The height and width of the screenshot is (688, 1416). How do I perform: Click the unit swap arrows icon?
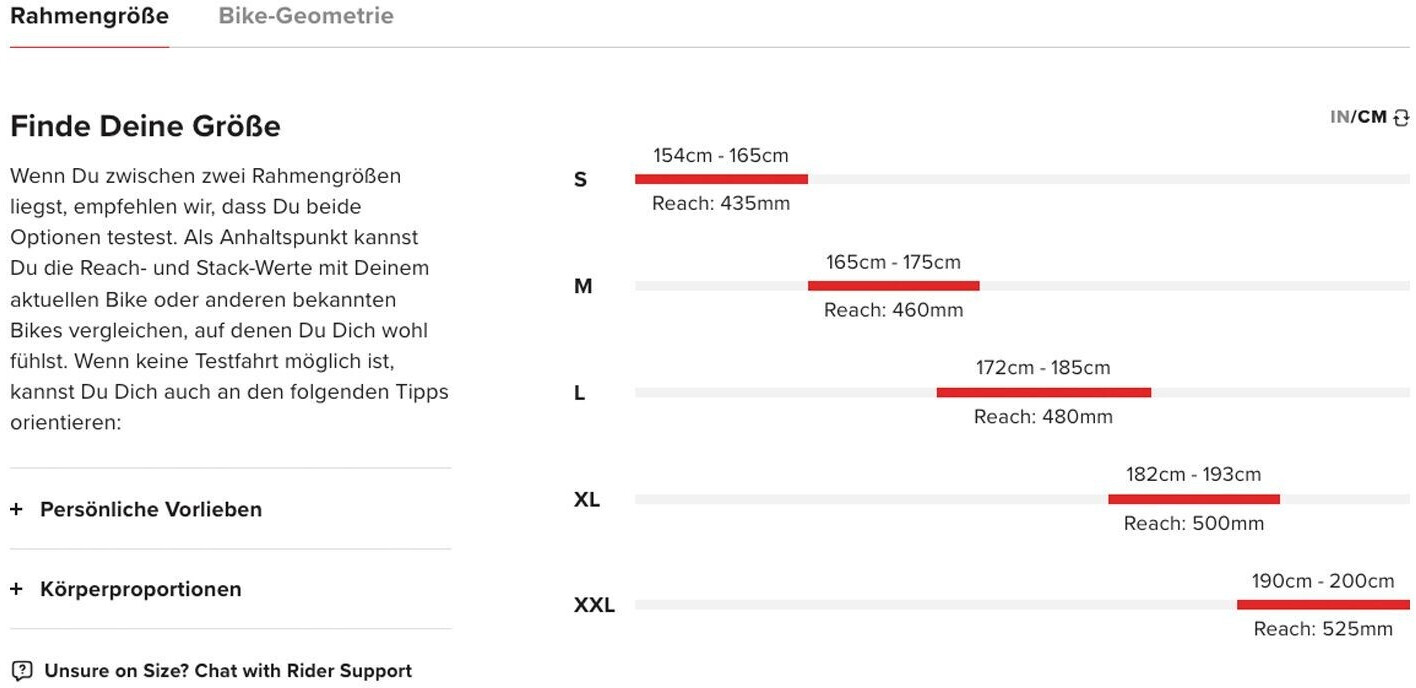(x=1401, y=118)
